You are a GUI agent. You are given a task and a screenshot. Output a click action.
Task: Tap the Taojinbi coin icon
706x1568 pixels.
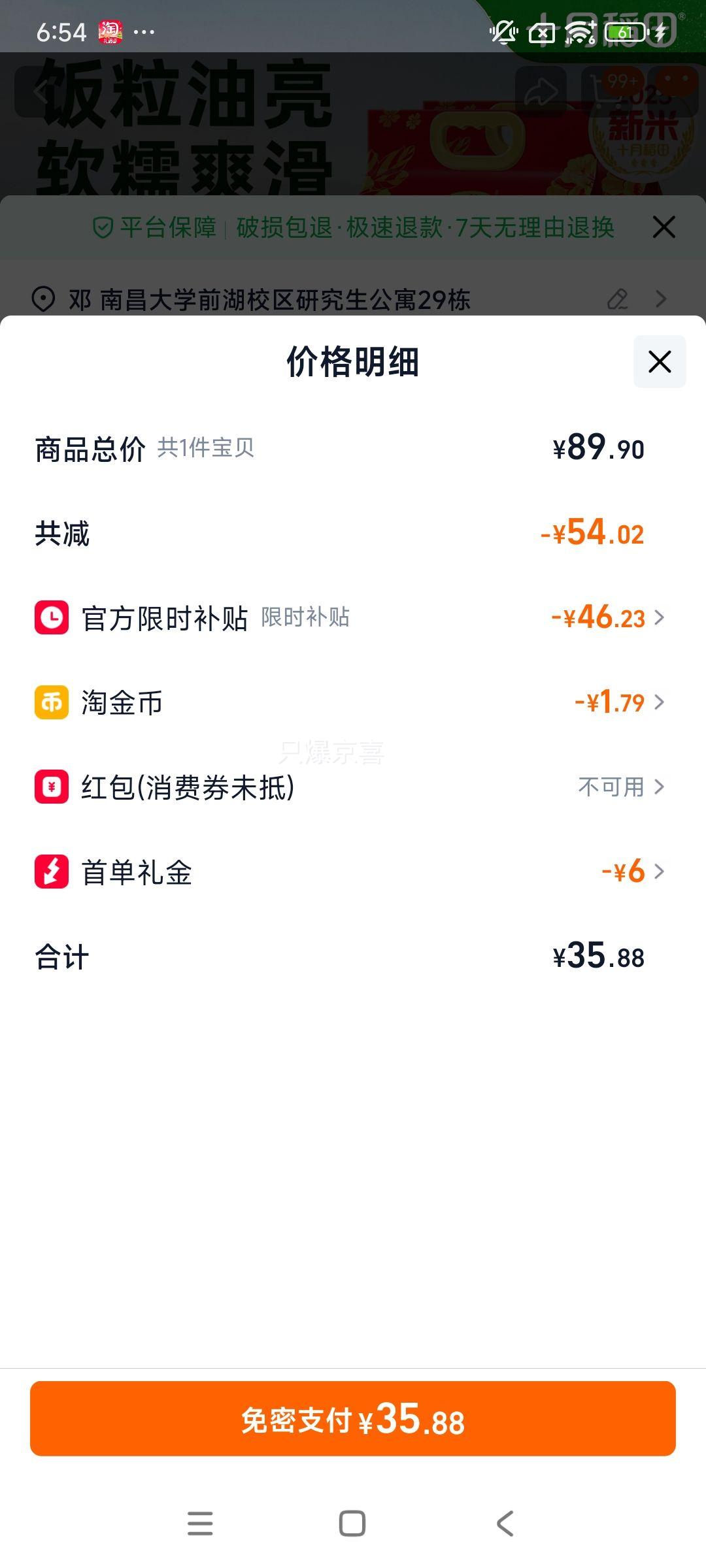(52, 702)
